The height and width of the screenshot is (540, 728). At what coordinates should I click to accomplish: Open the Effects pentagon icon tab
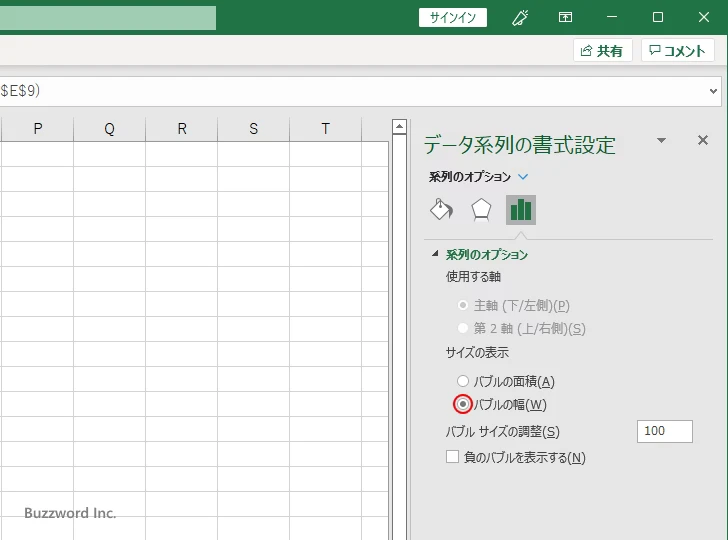[481, 209]
